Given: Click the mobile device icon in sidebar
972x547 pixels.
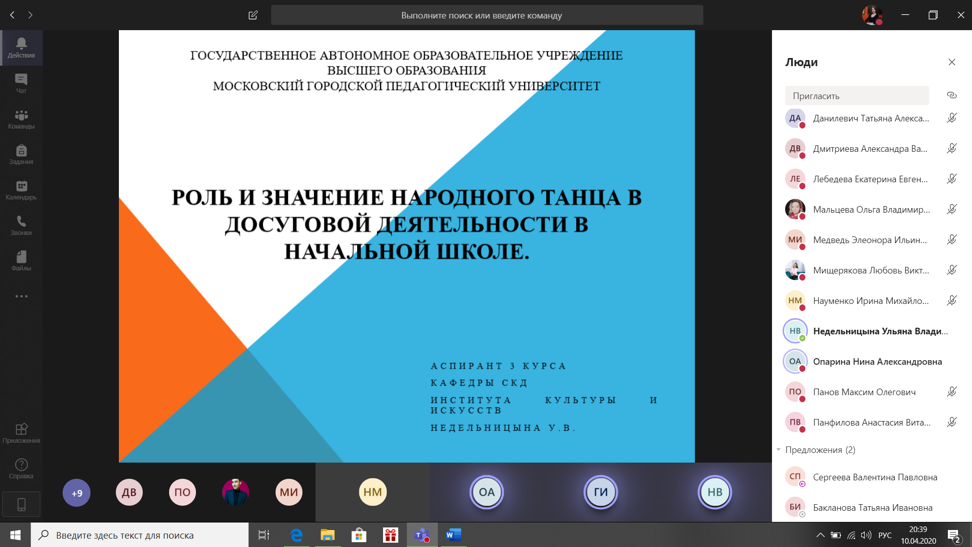Looking at the screenshot, I should (x=21, y=505).
